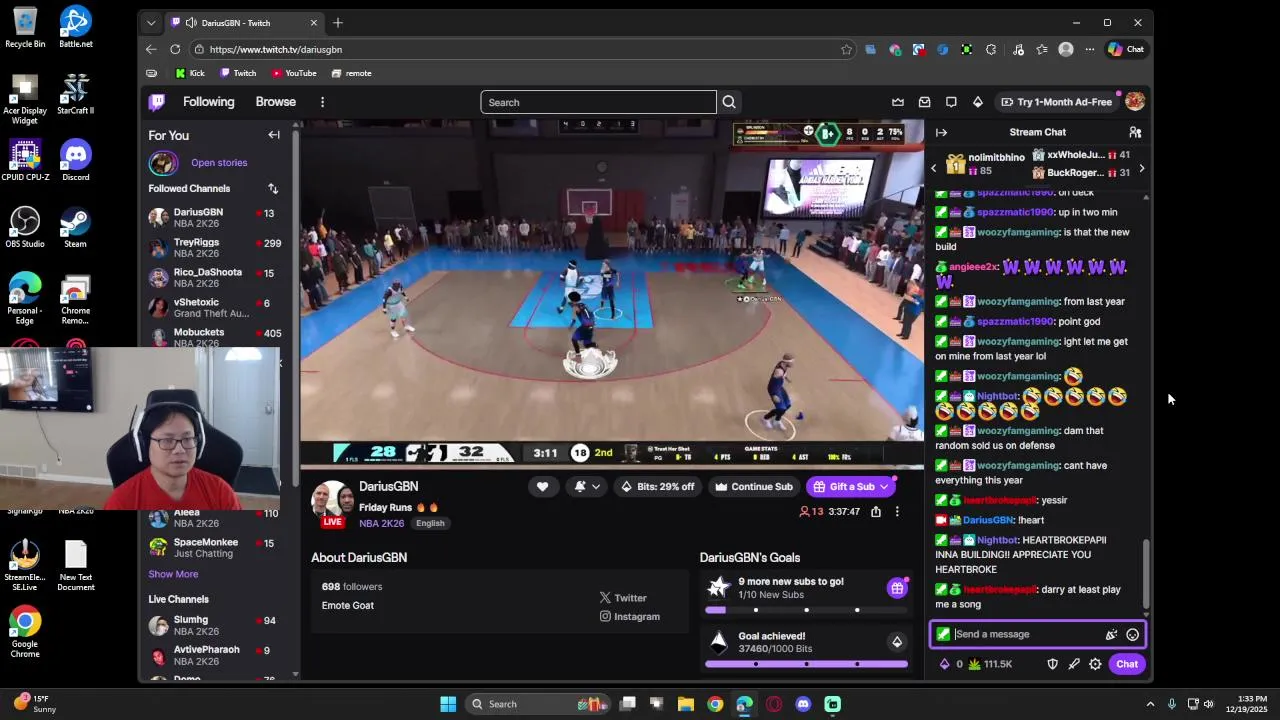1280x720 pixels.
Task: Open Rico_DaShoota followed channel
Action: (x=215, y=278)
